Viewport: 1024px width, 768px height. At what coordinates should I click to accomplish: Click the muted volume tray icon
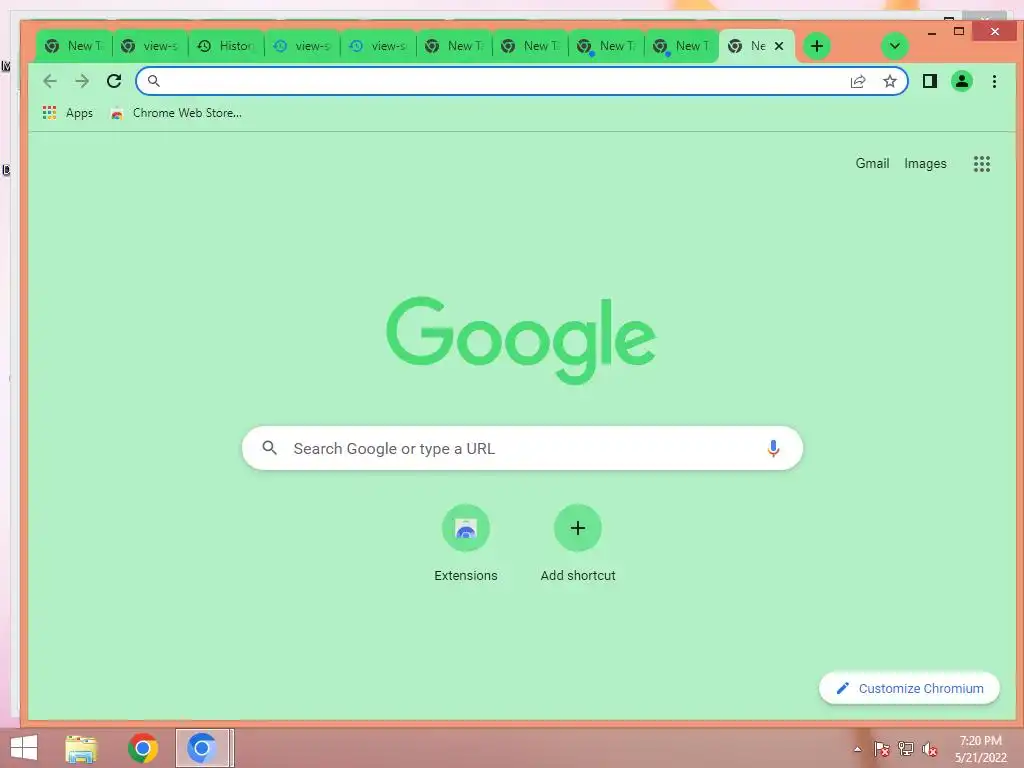(929, 749)
